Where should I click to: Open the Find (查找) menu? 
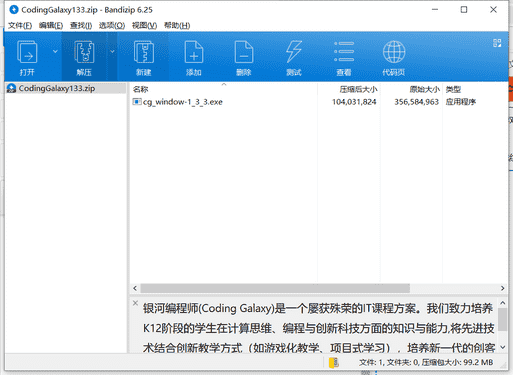click(81, 25)
